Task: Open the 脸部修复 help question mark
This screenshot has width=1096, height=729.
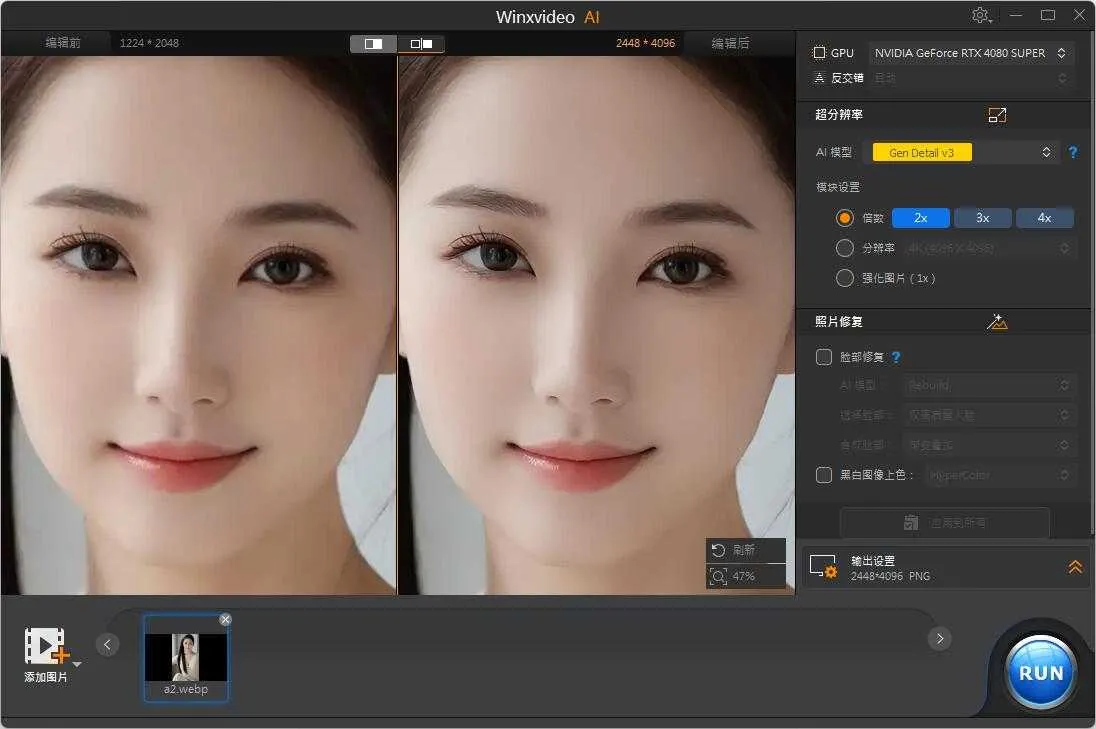Action: tap(896, 357)
